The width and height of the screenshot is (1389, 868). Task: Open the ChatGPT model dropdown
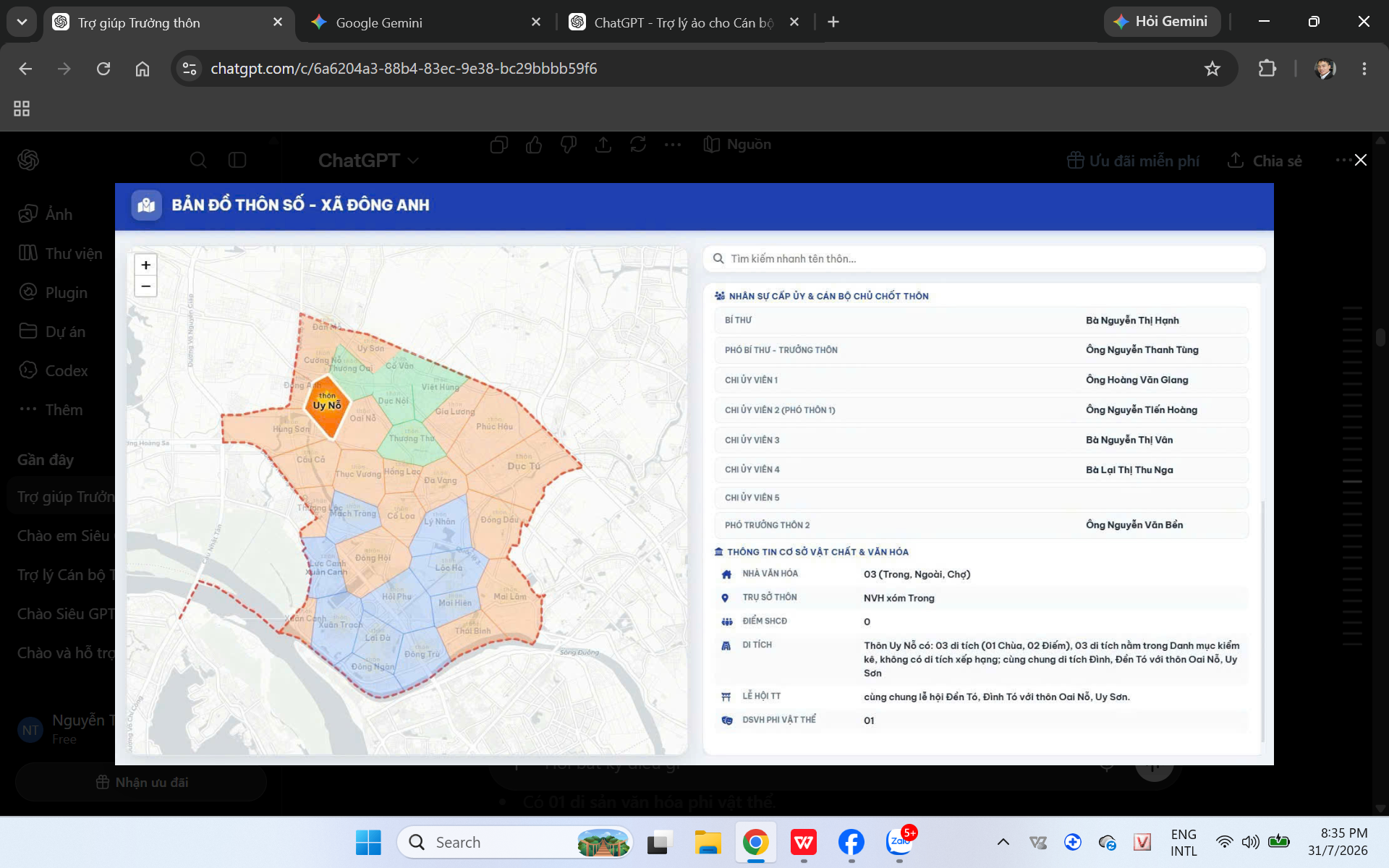[x=368, y=161]
